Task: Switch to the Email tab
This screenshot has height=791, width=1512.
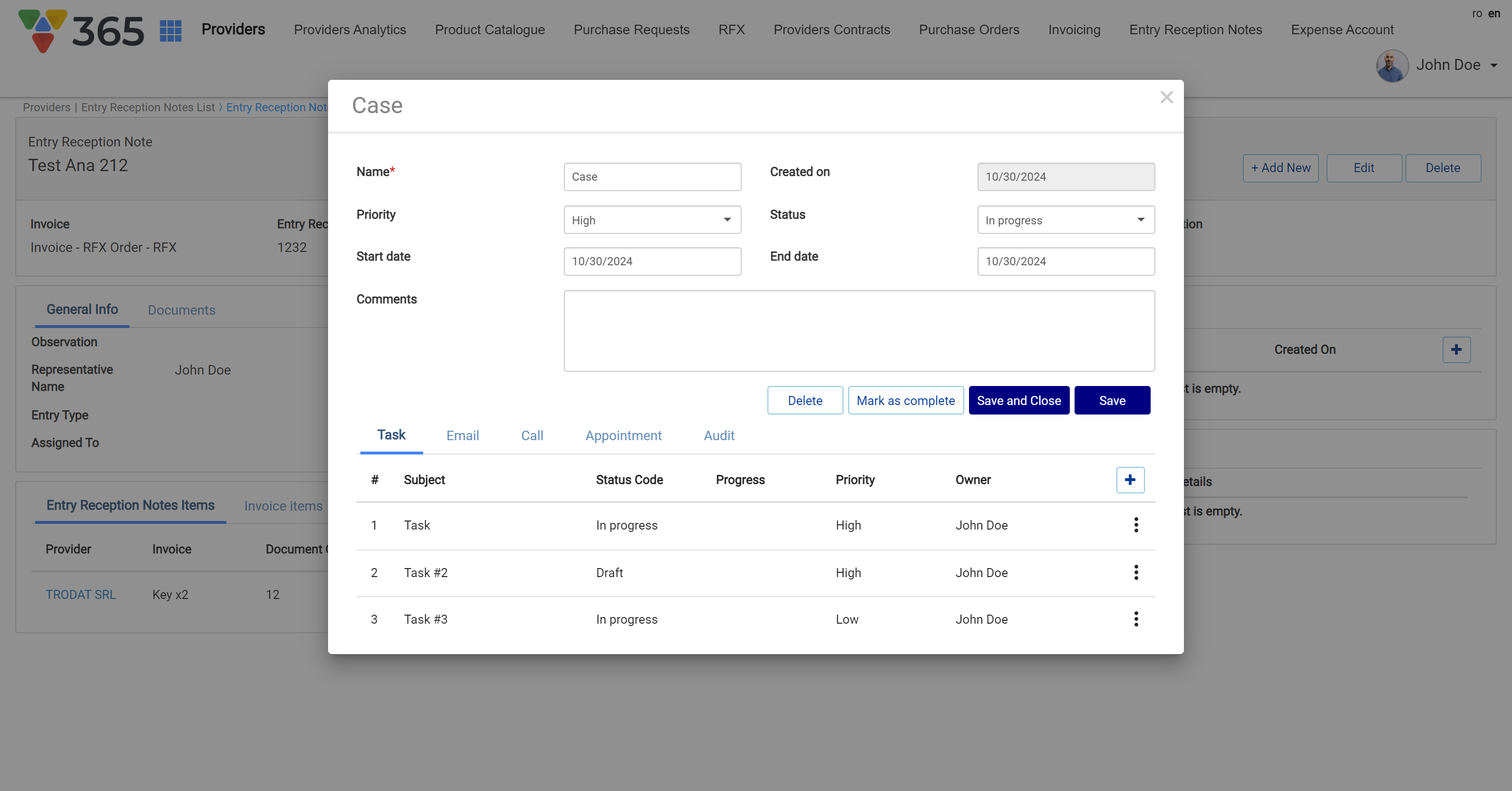Action: (x=463, y=435)
